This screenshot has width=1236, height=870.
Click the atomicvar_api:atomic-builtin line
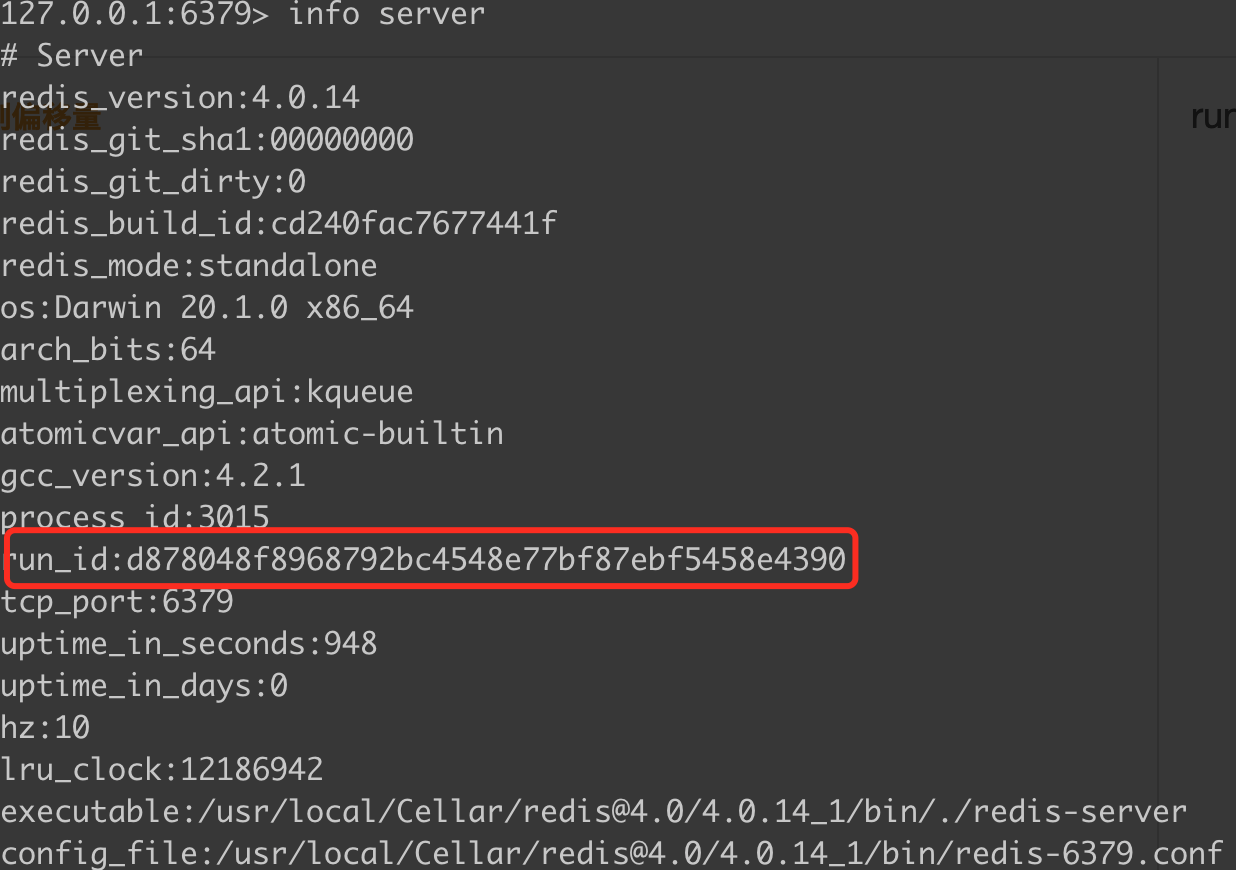point(252,433)
